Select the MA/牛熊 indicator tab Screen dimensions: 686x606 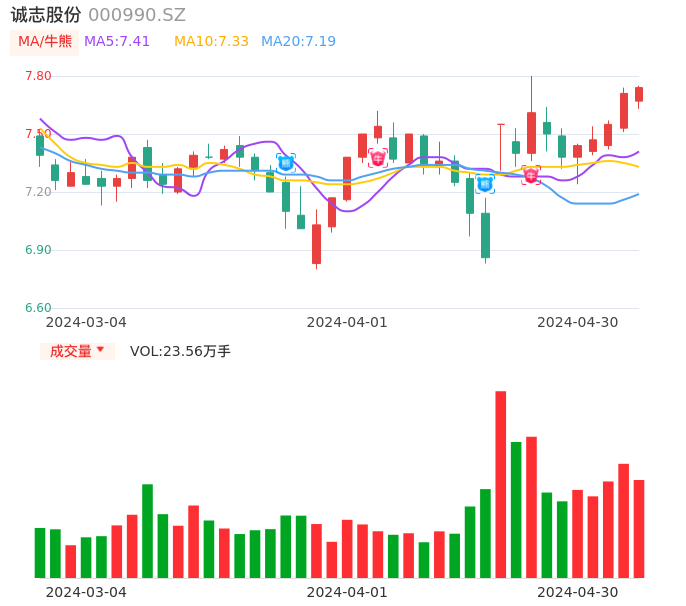pos(45,42)
